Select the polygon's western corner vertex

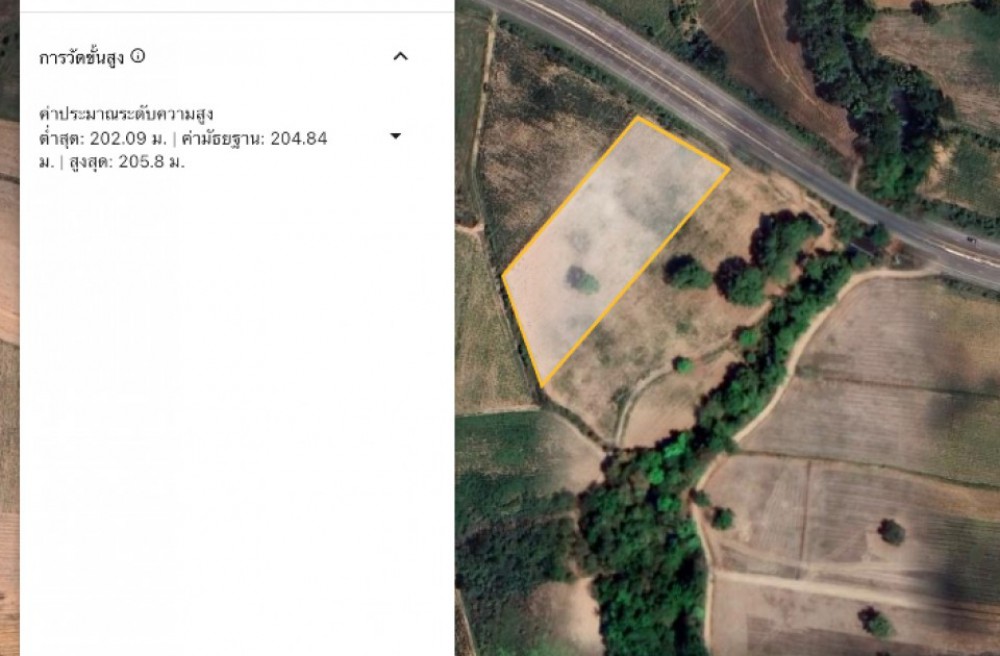coord(503,276)
